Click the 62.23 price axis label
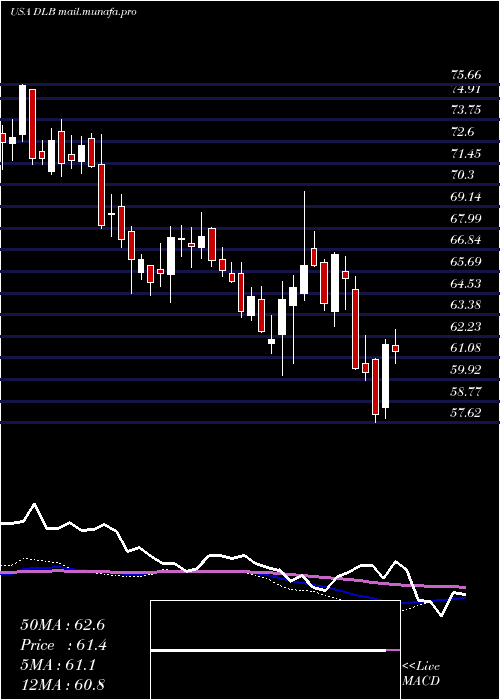The width and height of the screenshot is (500, 700). click(x=466, y=326)
